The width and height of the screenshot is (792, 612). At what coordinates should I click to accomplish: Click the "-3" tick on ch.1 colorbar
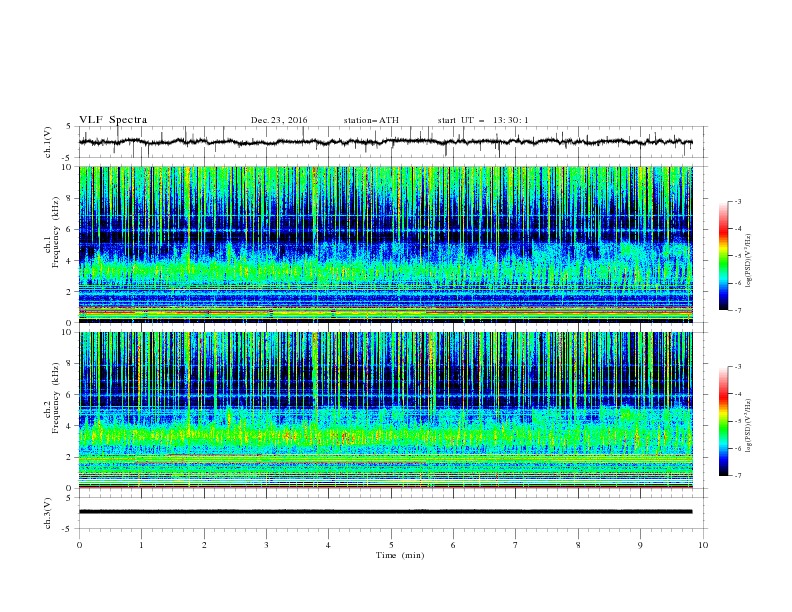737,201
